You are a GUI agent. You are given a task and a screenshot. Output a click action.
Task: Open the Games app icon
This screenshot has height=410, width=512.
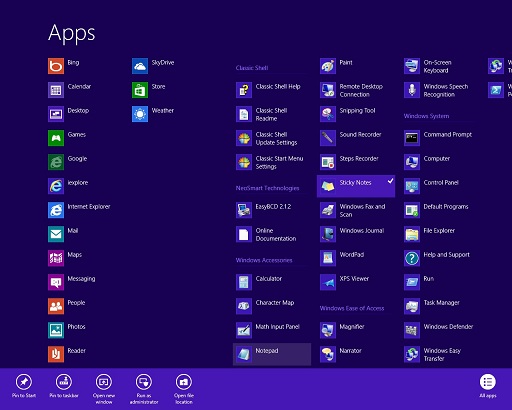(56, 138)
